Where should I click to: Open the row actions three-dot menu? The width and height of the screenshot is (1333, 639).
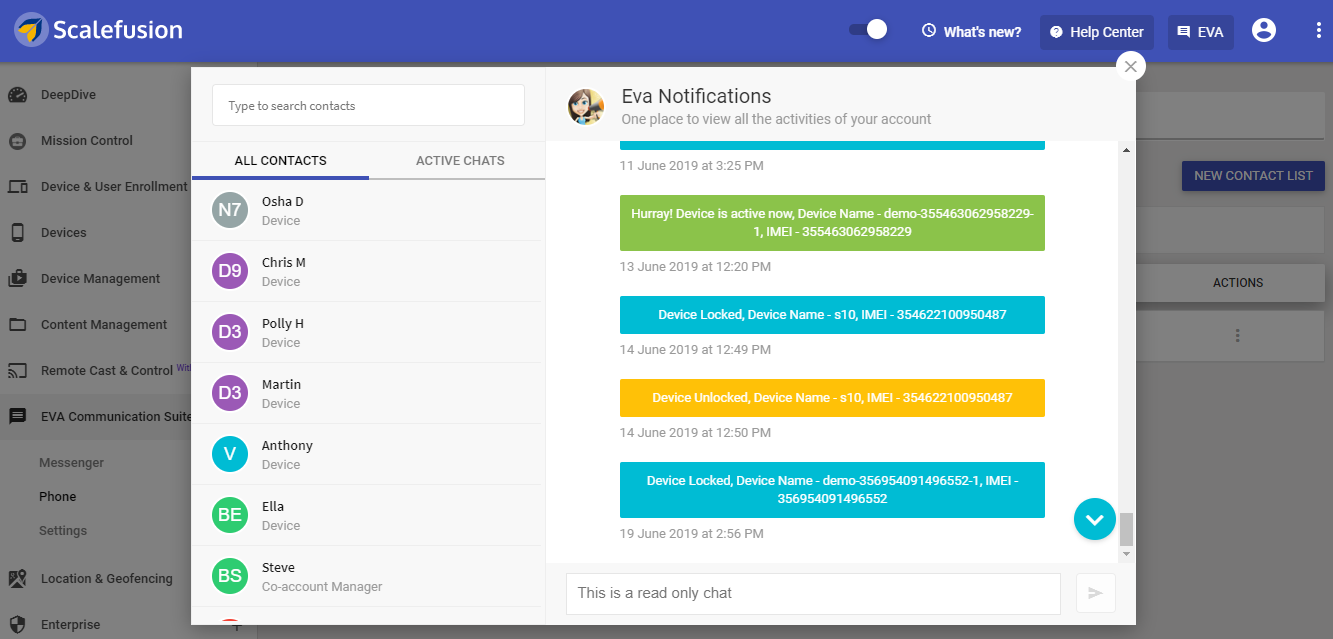tap(1238, 336)
